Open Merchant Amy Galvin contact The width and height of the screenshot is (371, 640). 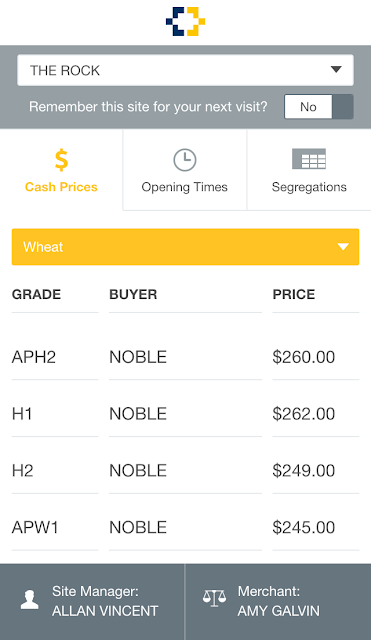point(278,602)
